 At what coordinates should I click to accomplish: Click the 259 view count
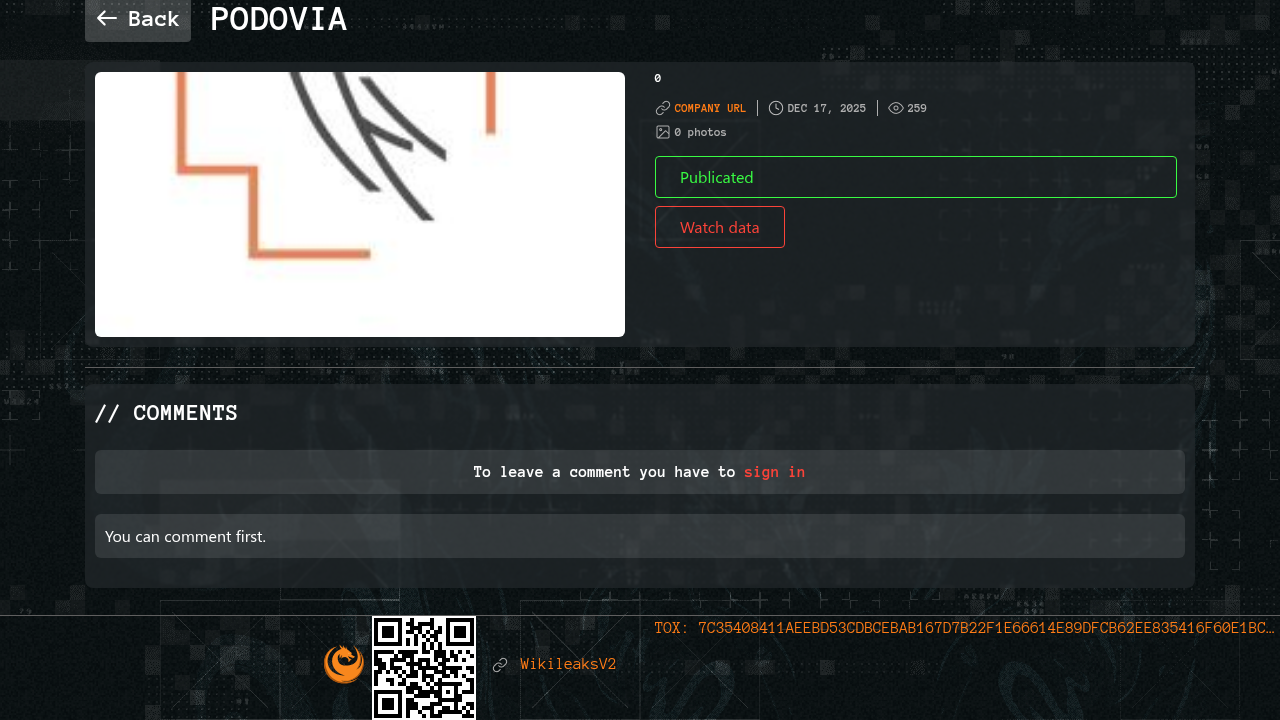coord(917,108)
